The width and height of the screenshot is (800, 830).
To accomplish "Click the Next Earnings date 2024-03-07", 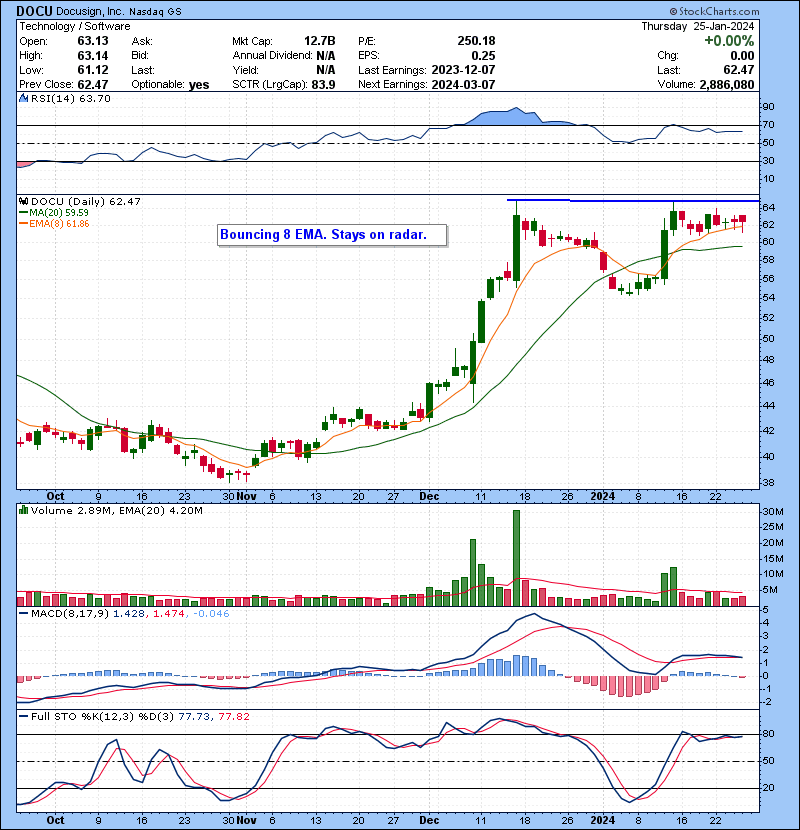I will pyautogui.click(x=463, y=85).
